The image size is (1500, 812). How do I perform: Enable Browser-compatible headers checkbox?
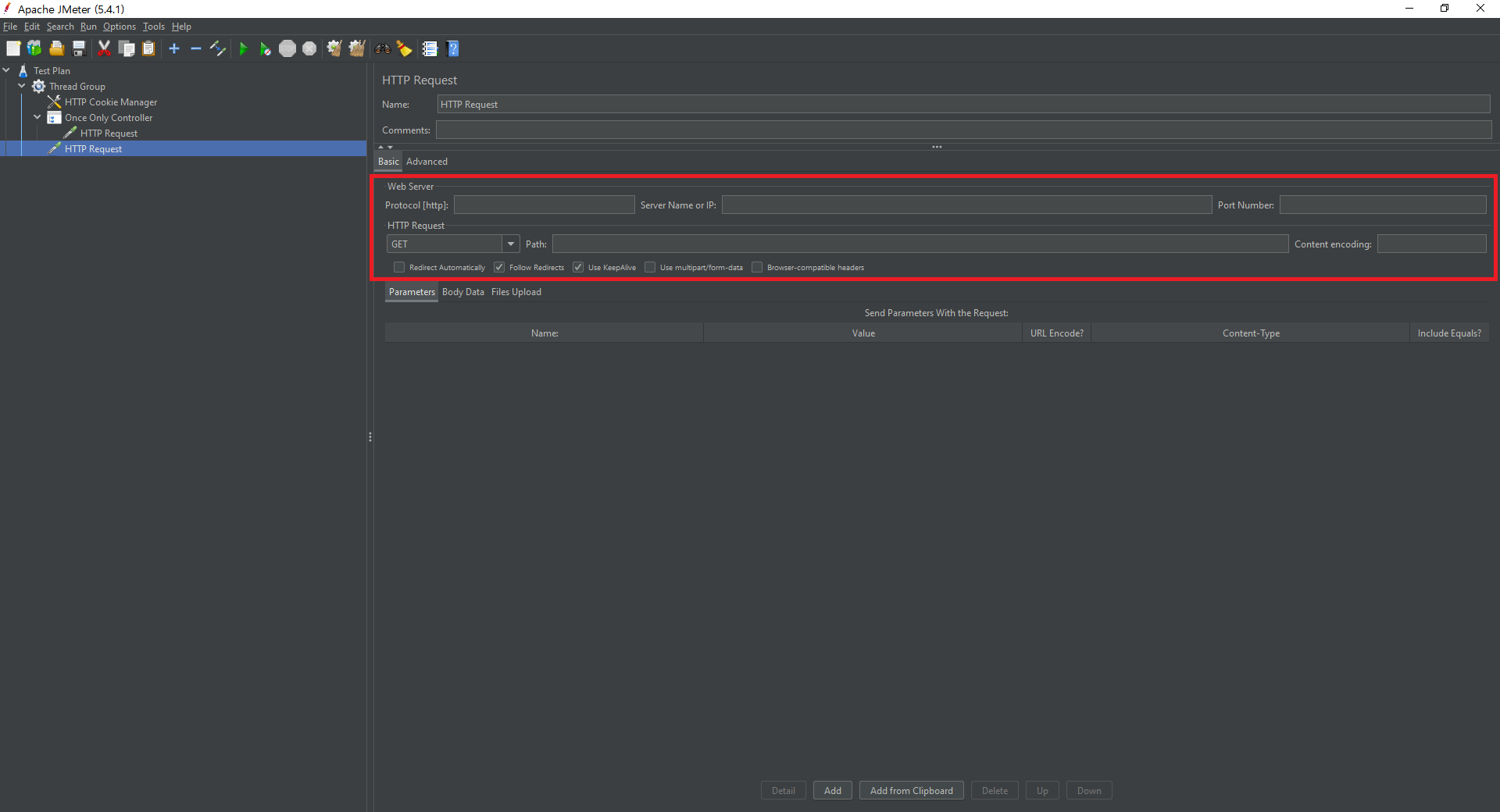pyautogui.click(x=757, y=267)
